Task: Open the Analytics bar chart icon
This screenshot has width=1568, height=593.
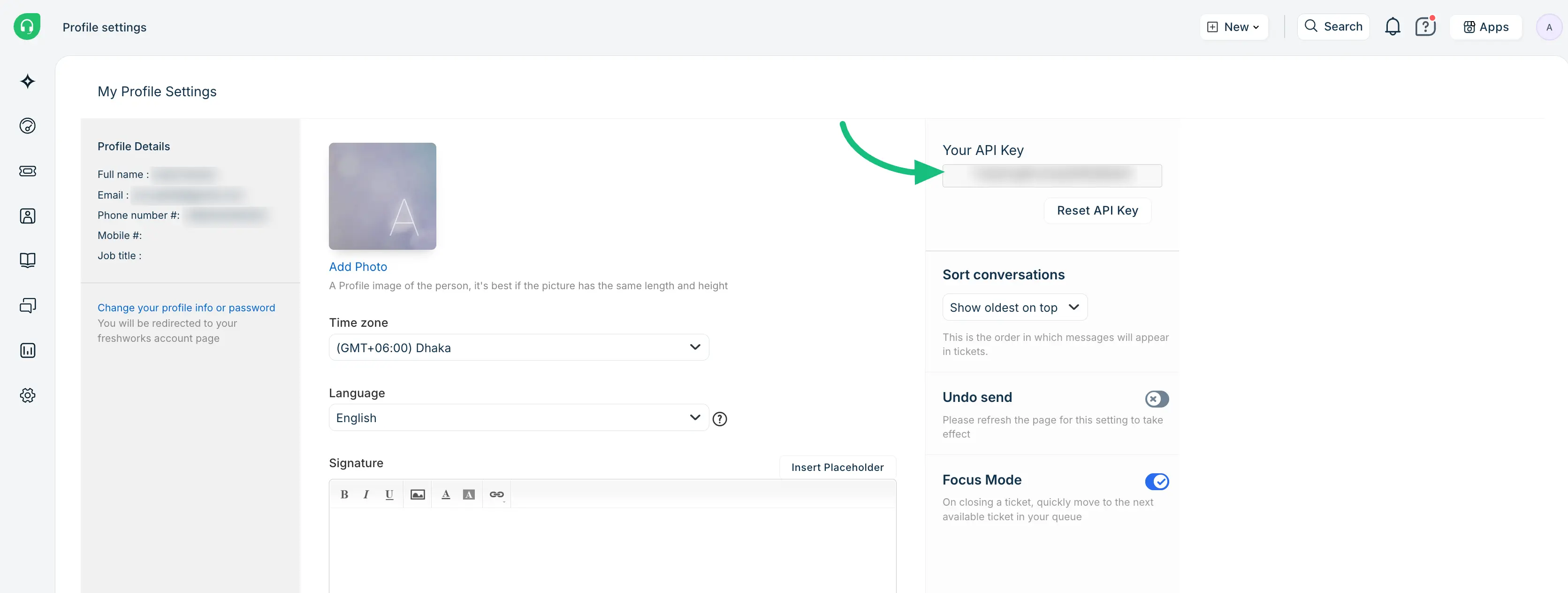Action: coord(27,350)
